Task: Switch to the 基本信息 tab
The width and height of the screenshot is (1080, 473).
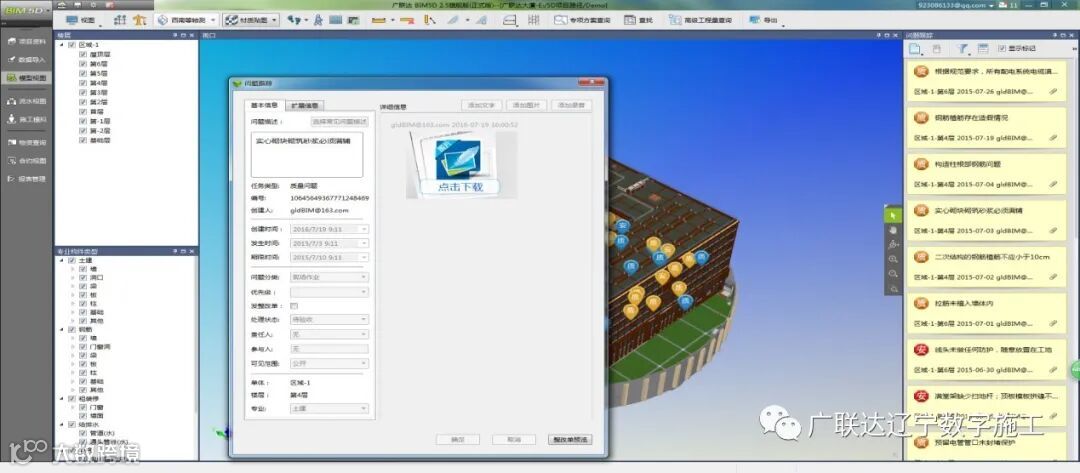Action: (264, 105)
